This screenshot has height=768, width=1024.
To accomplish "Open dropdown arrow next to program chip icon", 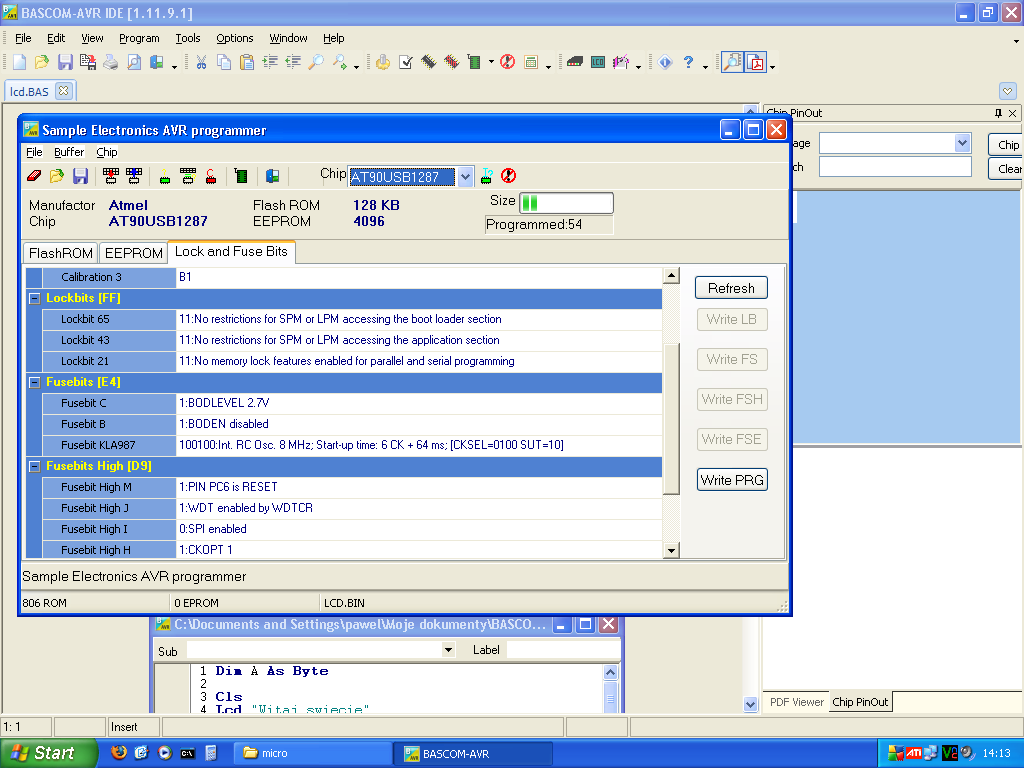I will 491,63.
